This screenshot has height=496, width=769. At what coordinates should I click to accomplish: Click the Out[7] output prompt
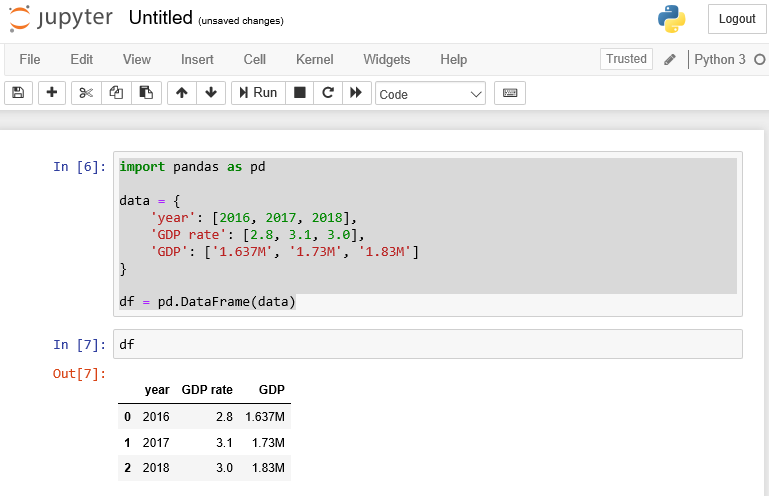(79, 374)
